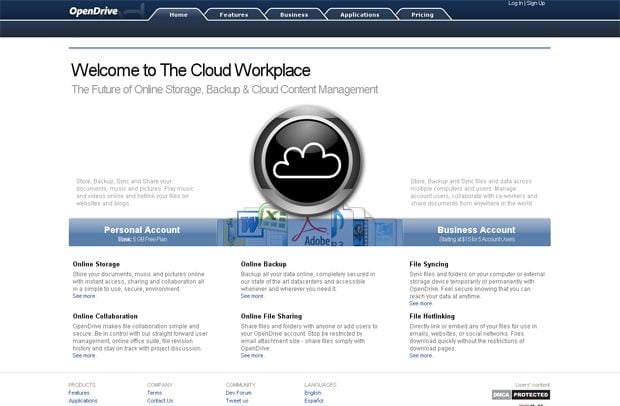The width and height of the screenshot is (620, 406).
Task: Go to the Applications tab
Action: pyautogui.click(x=359, y=15)
